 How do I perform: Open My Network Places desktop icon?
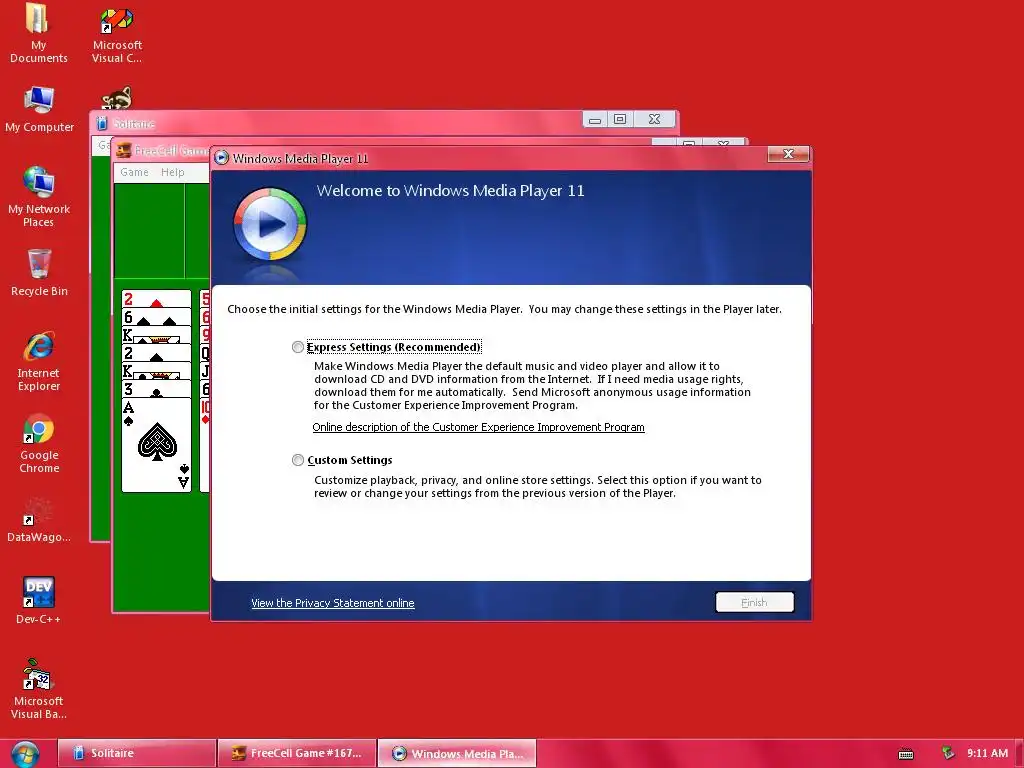tap(39, 197)
